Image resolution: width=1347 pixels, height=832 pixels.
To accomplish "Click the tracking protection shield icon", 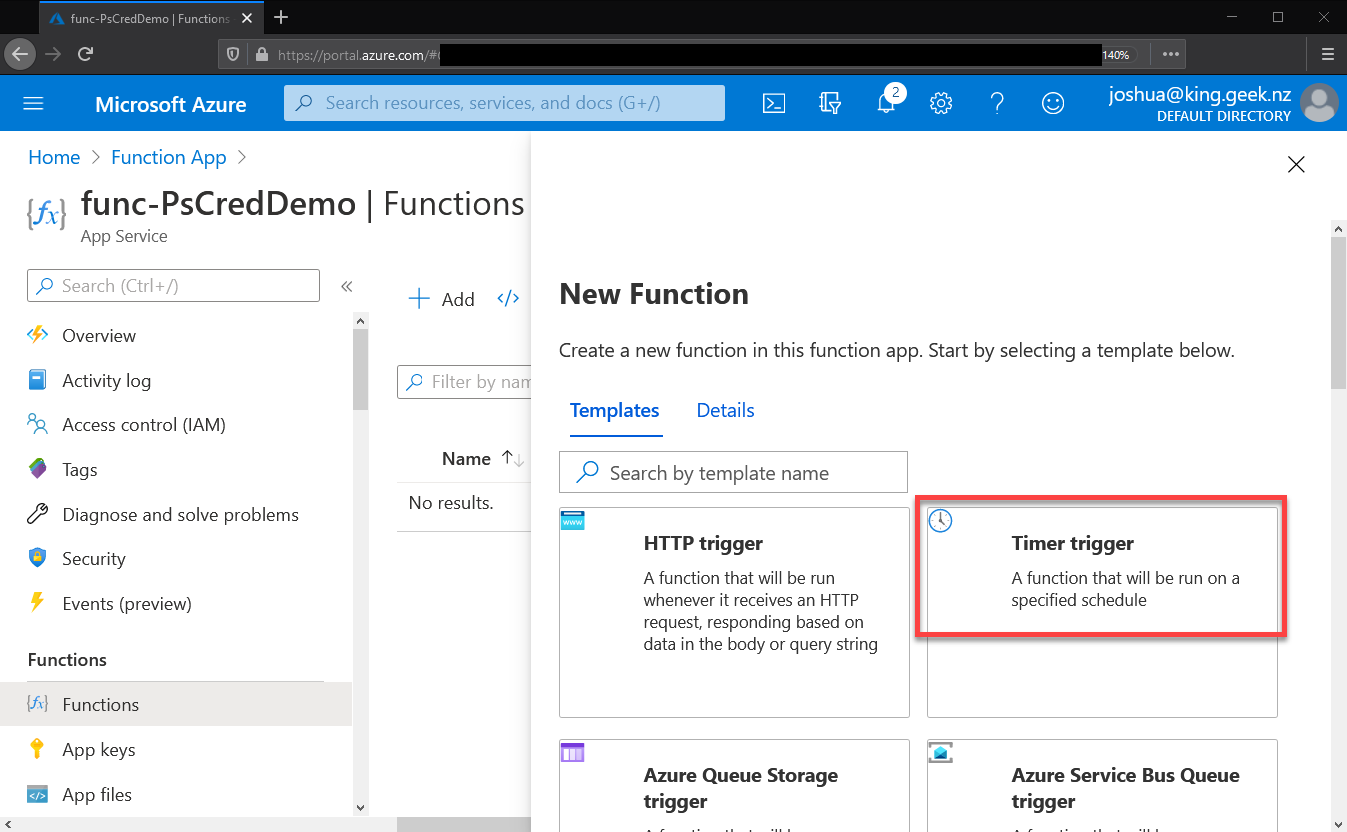I will click(232, 54).
